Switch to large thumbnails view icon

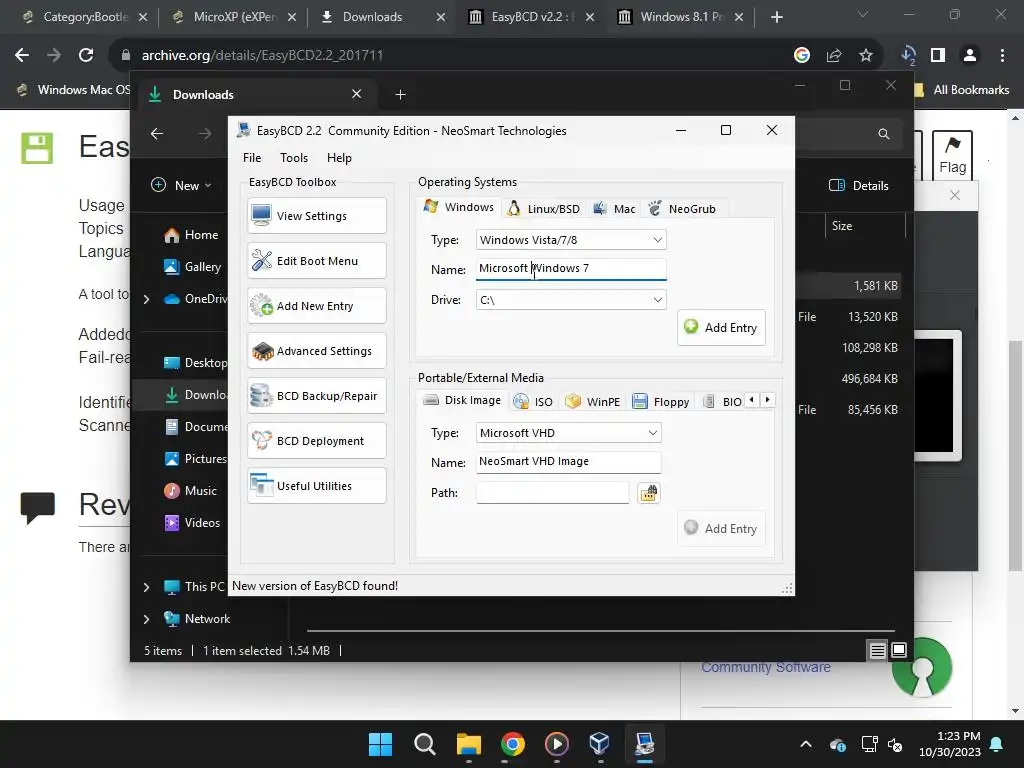click(899, 650)
